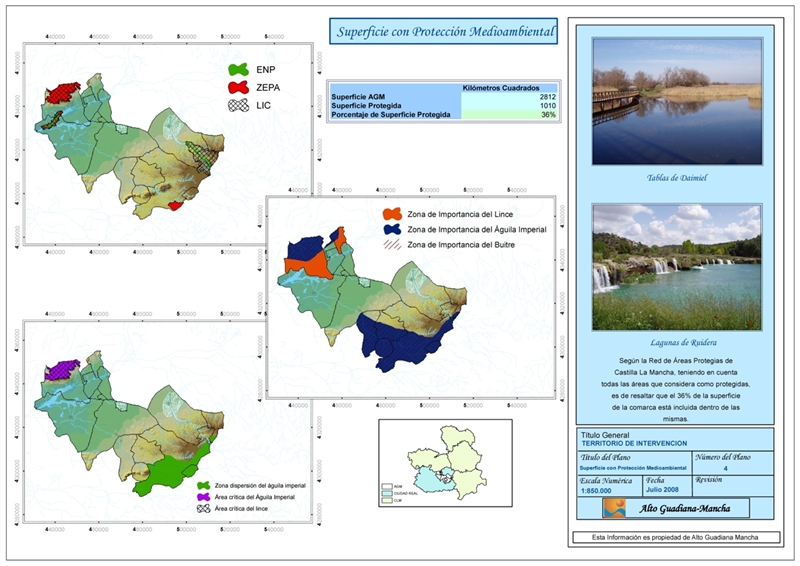Click the 'CLM' locator legend swatch

[387, 500]
